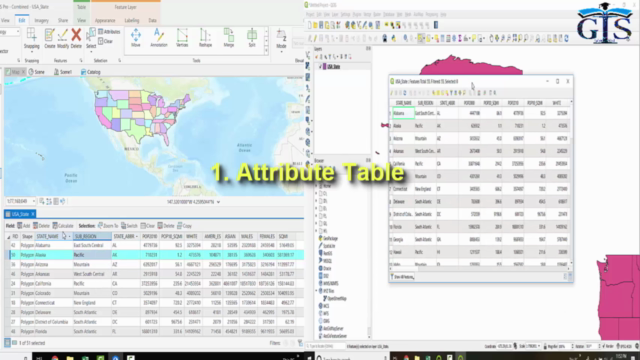The width and height of the screenshot is (640, 360).
Task: Expand the Tools gallery with bottom arrow
Action: click(267, 51)
